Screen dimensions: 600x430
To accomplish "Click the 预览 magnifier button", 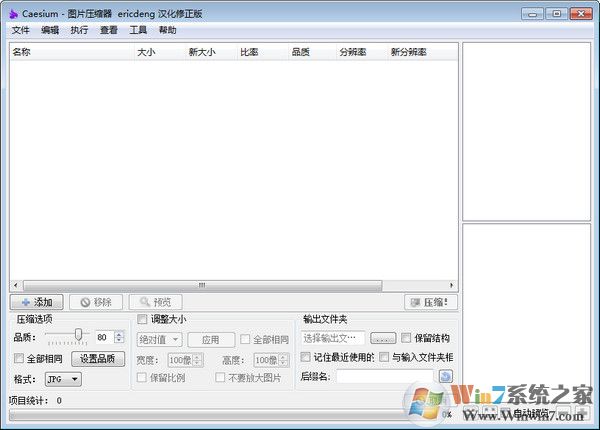I will coord(155,302).
